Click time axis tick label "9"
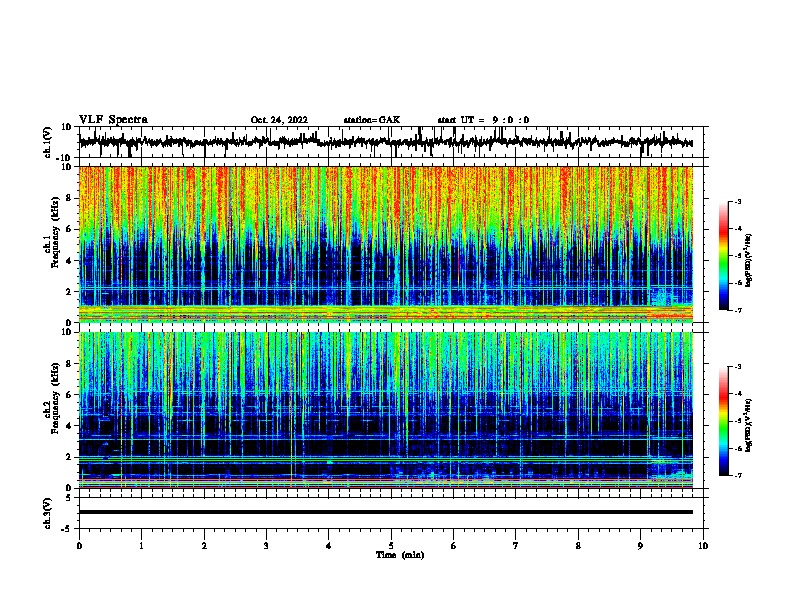This screenshot has width=792, height=612. (x=640, y=546)
